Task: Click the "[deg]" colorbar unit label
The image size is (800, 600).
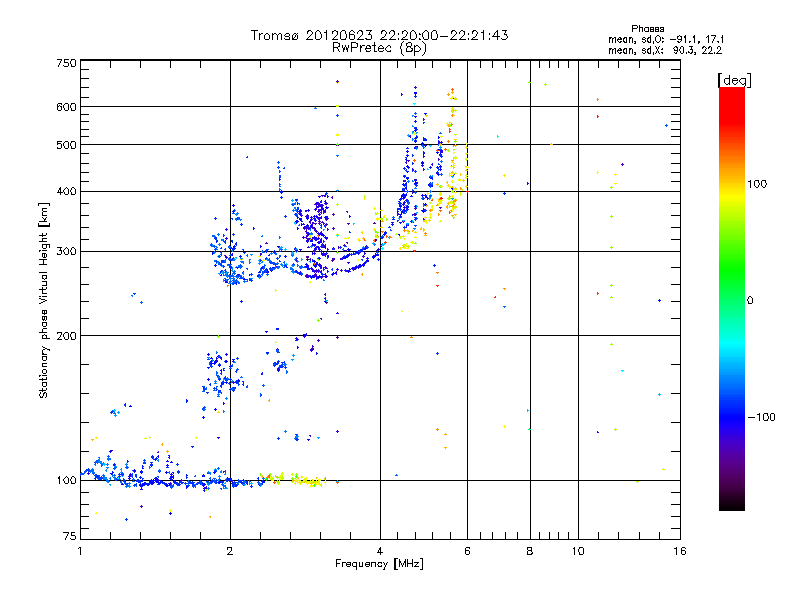Action: click(x=734, y=80)
